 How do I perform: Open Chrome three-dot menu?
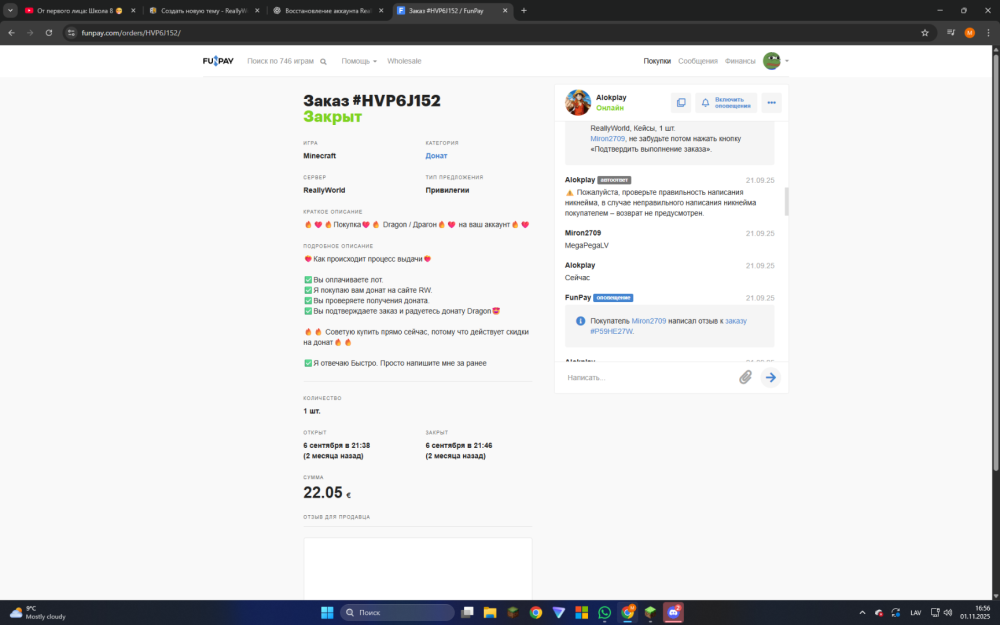(988, 33)
